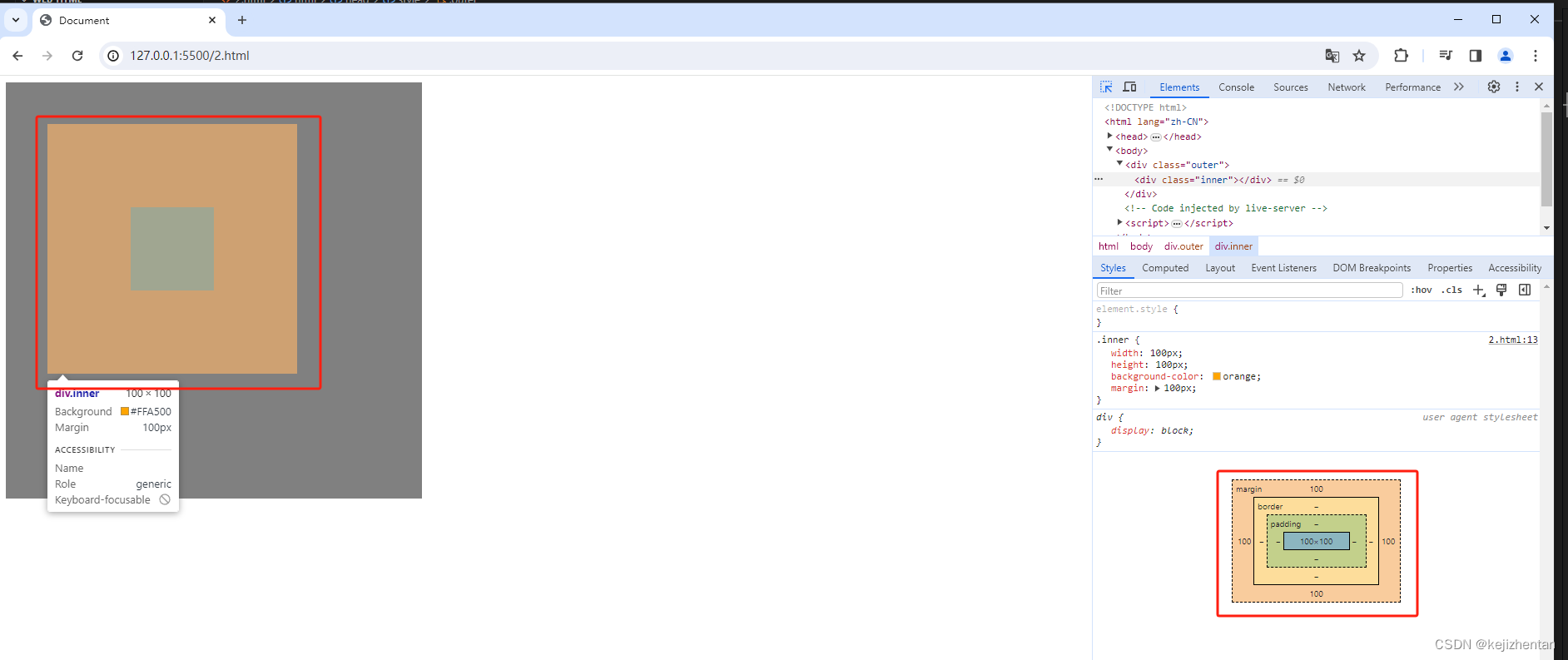
Task: Open the DOM Breakpoints subtab
Action: click(x=1372, y=268)
